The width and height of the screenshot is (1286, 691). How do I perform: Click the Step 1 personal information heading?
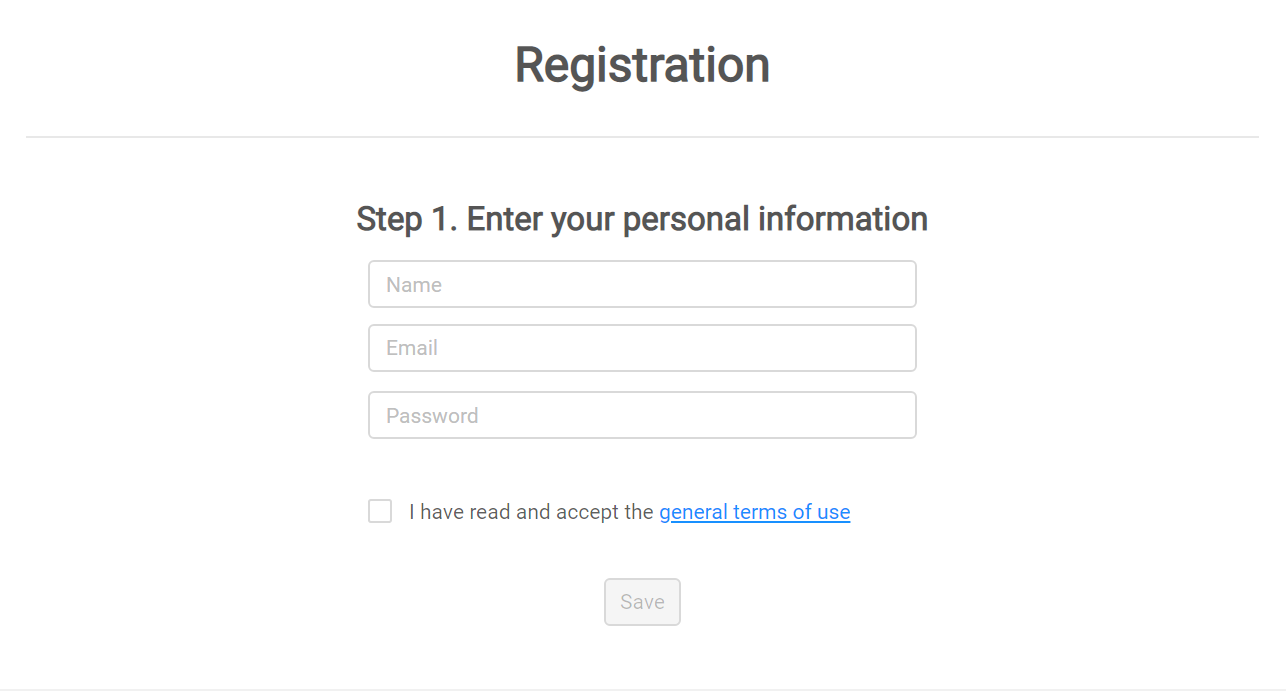[642, 219]
